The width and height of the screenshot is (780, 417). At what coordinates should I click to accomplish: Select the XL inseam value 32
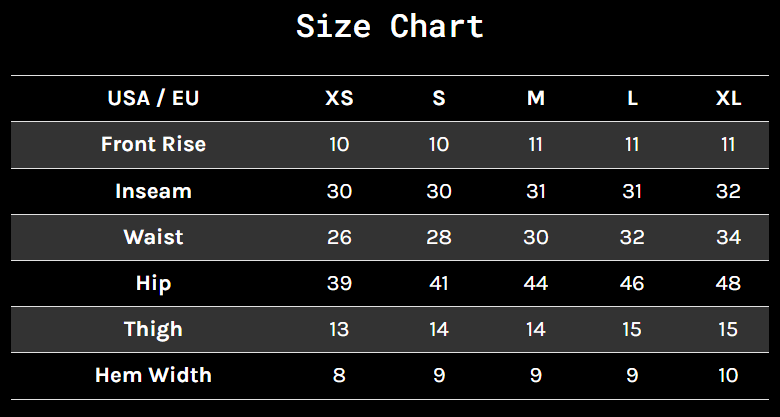pyautogui.click(x=729, y=192)
